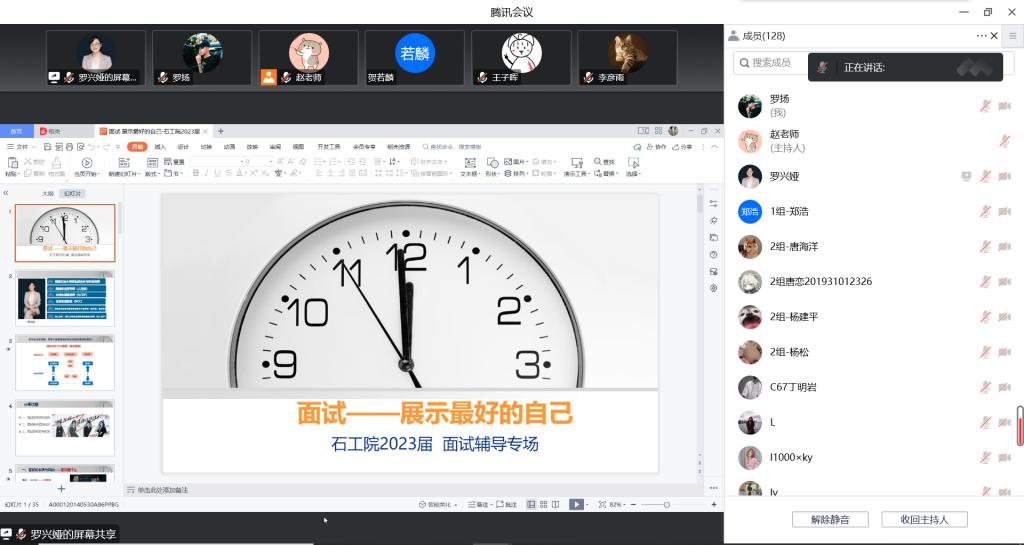Image resolution: width=1024 pixels, height=545 pixels.
Task: Click the undo arrow in the WPS toolbar
Action: [x=91, y=147]
